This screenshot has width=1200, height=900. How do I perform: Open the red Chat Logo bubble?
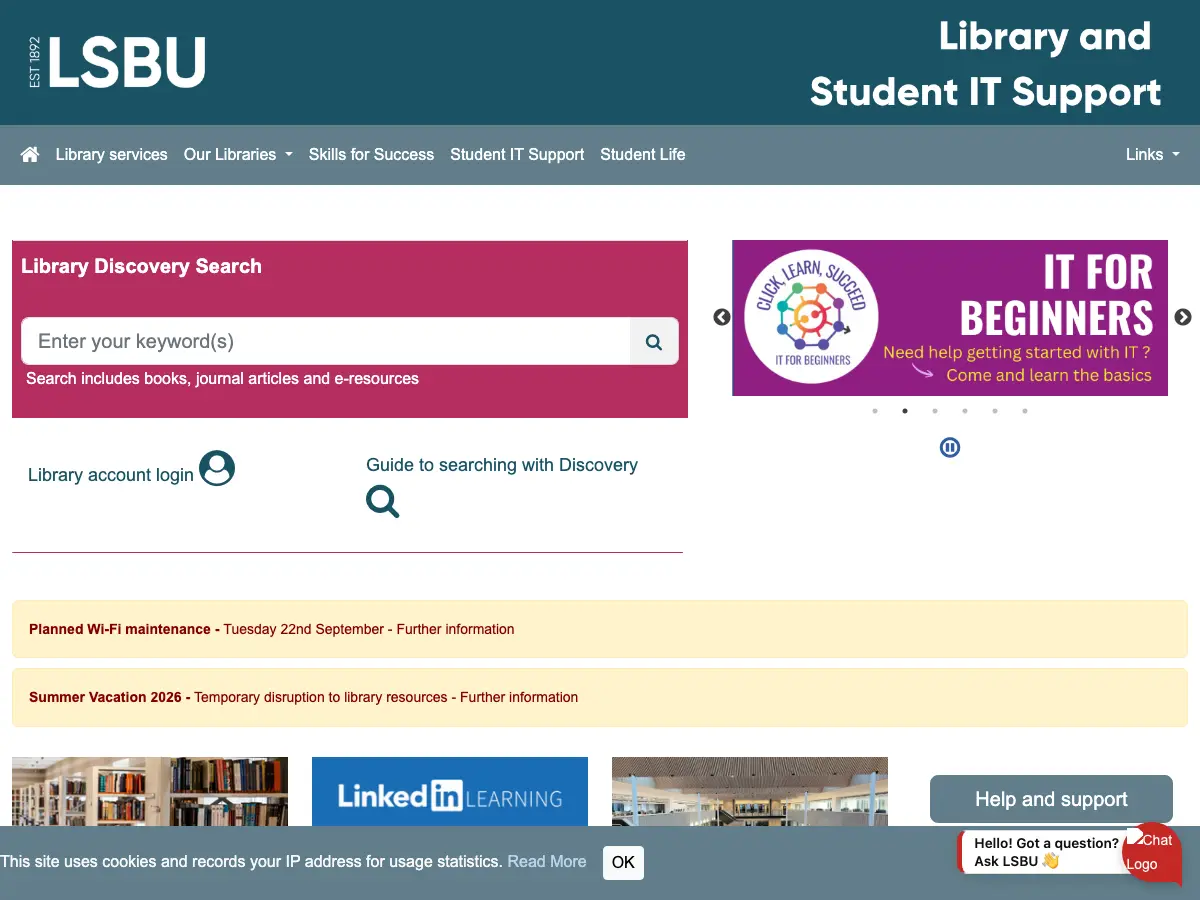point(1153,852)
